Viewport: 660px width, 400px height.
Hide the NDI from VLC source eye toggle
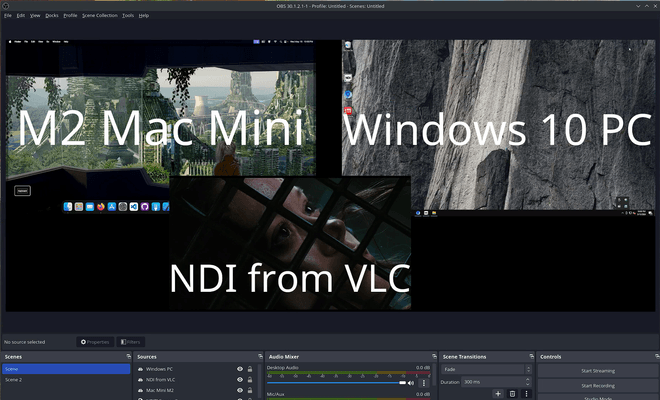(x=240, y=380)
